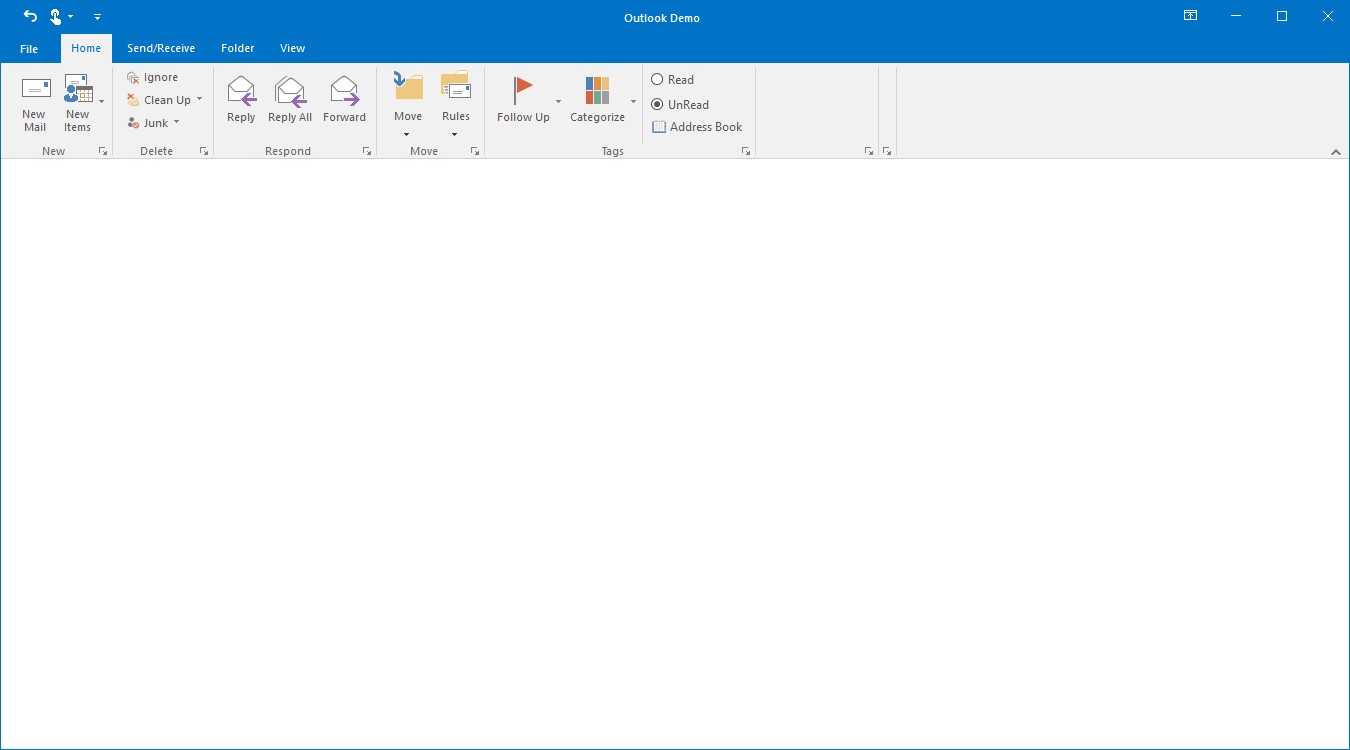Collapse the ribbon with the chevron
This screenshot has height=750, width=1350.
click(x=1336, y=152)
